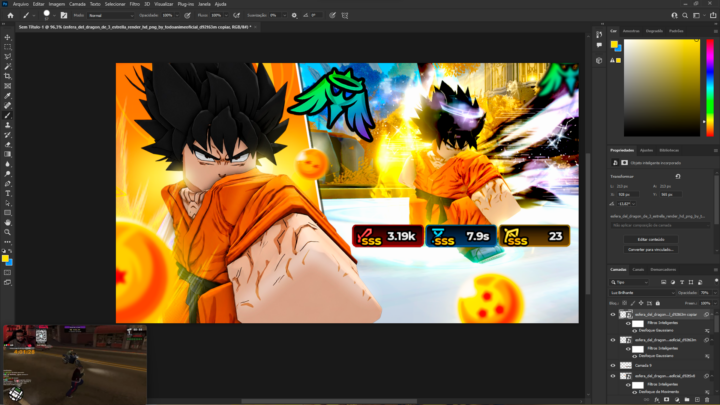Select the Frame tool
This screenshot has width=720, height=405.
click(x=7, y=86)
